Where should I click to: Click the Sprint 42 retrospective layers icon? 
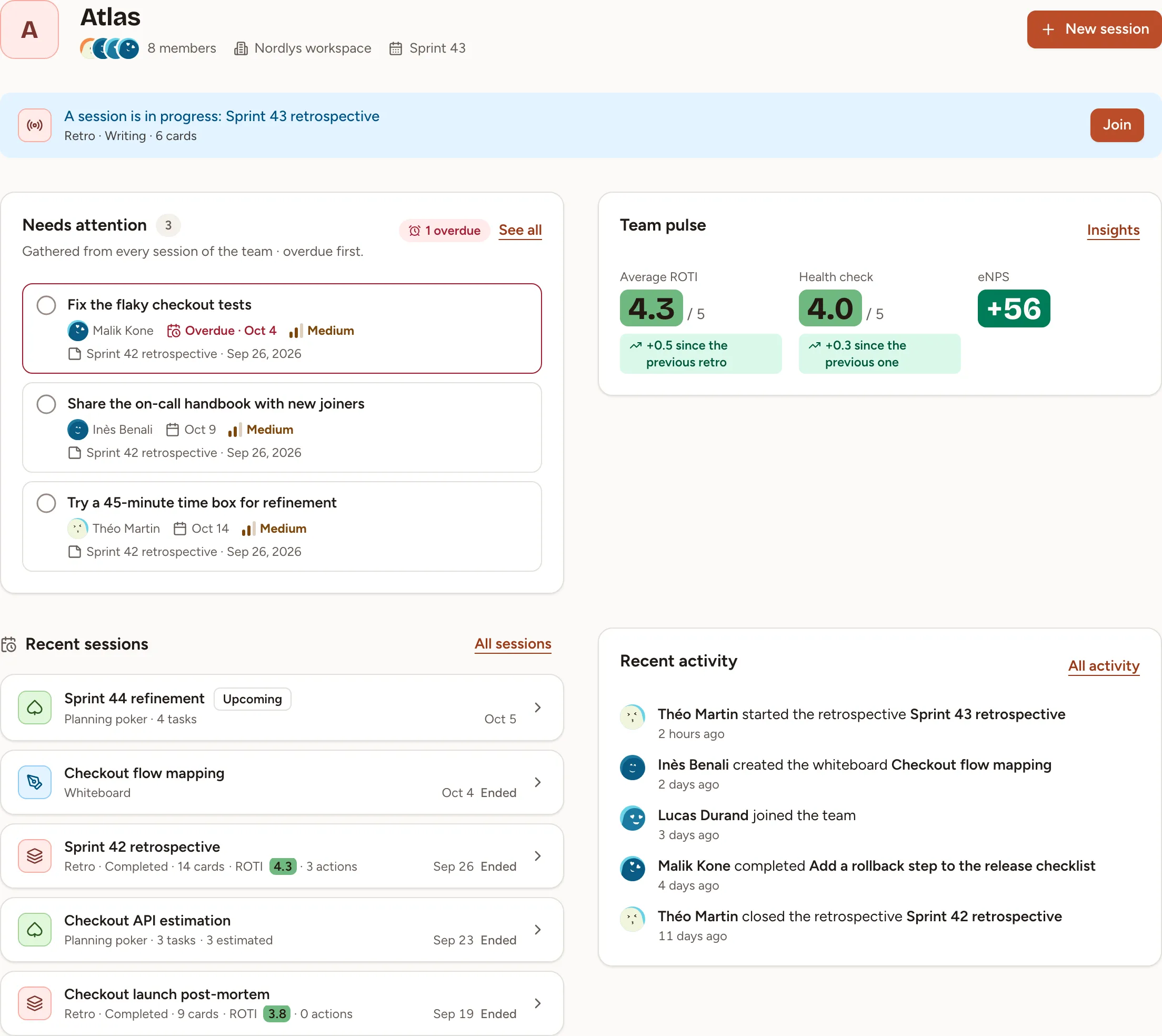(x=35, y=856)
